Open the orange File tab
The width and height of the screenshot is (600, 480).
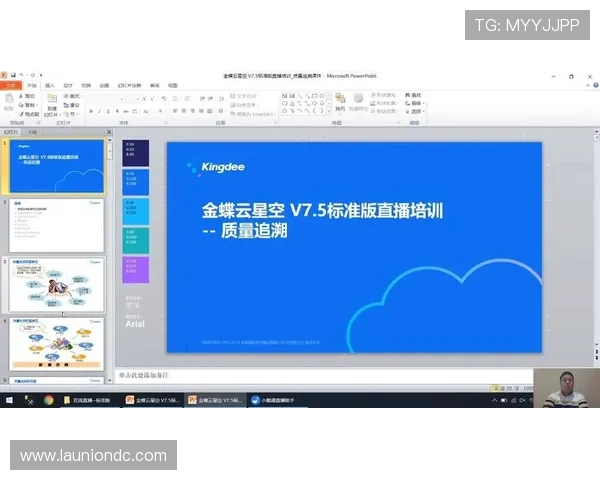[x=11, y=85]
